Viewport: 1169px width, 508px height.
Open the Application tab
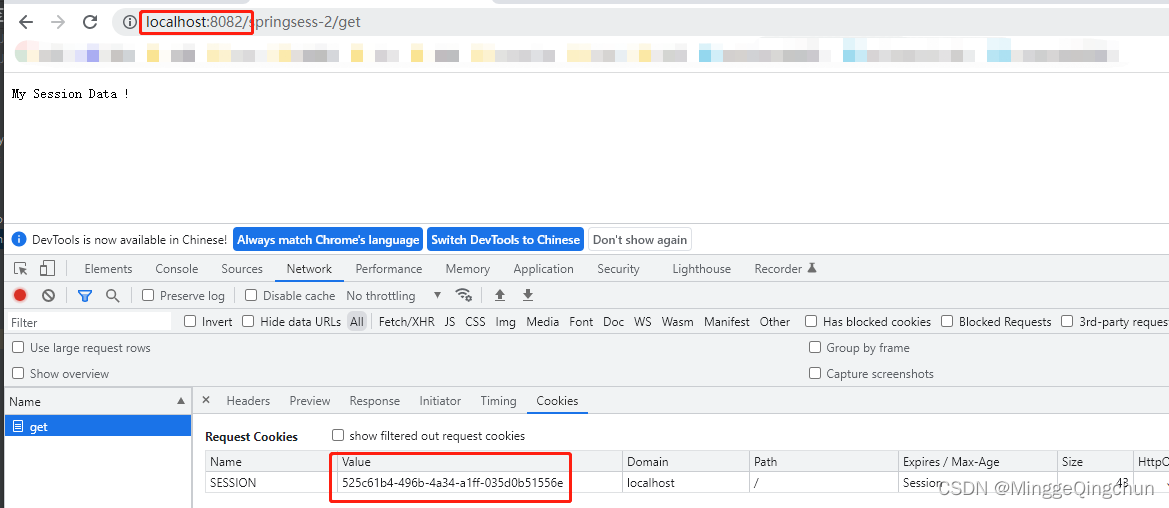click(x=543, y=269)
